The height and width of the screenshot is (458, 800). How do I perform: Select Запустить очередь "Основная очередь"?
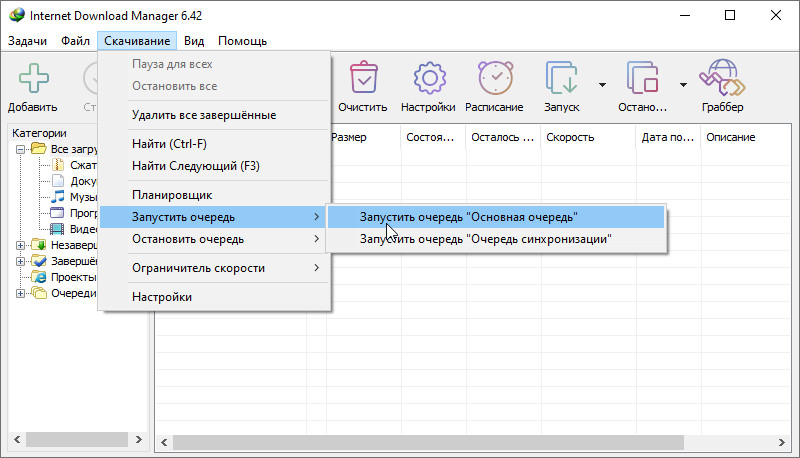468,216
